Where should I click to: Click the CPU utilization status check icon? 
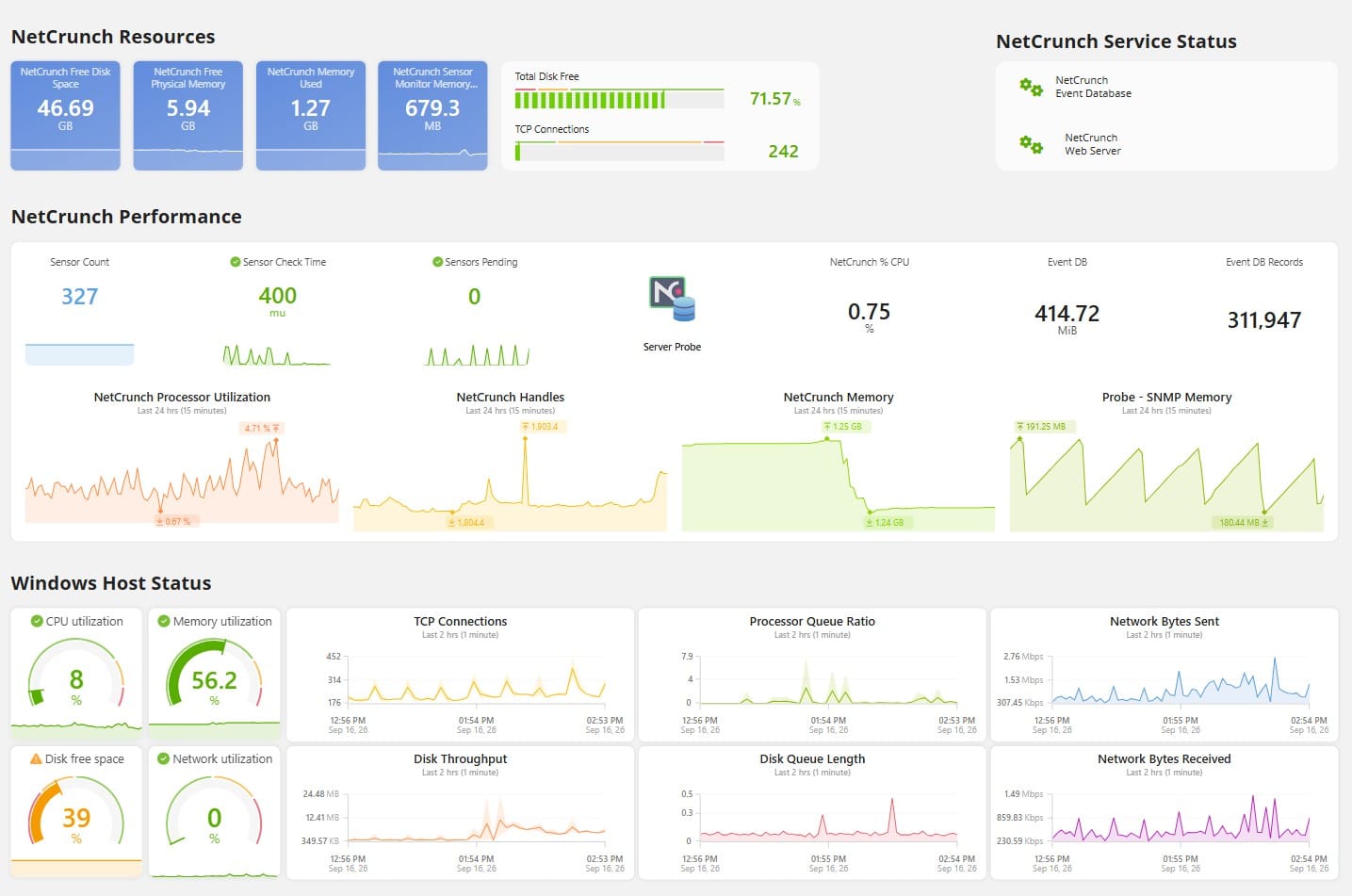[37, 621]
